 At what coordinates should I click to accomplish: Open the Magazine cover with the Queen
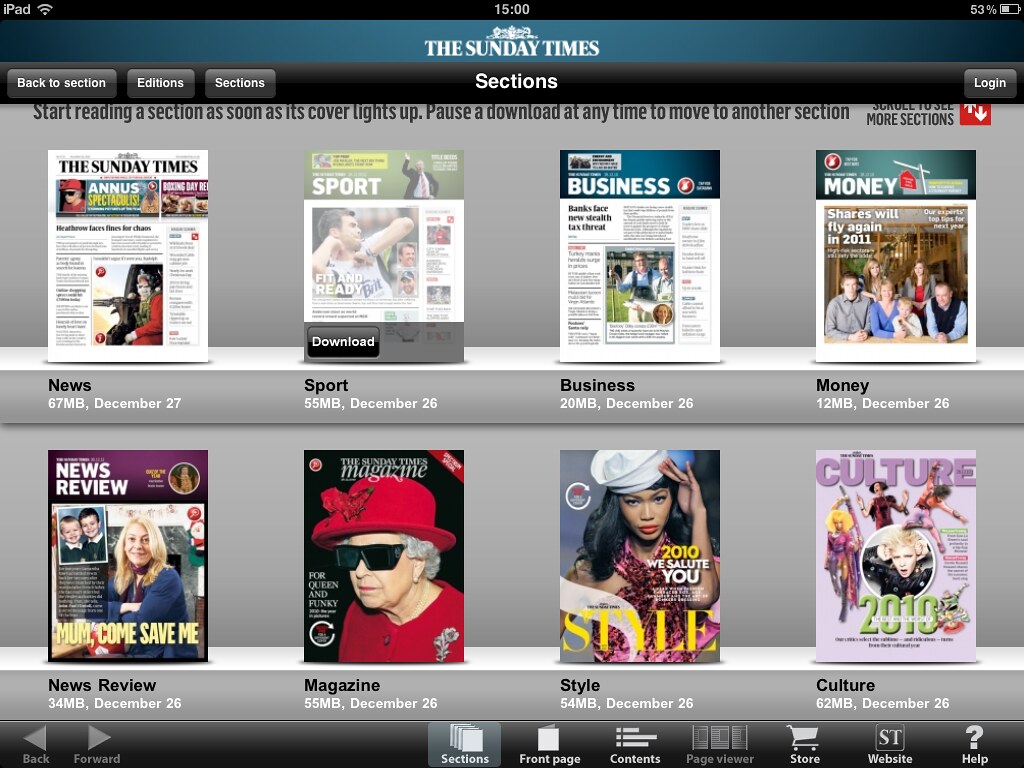click(x=384, y=556)
